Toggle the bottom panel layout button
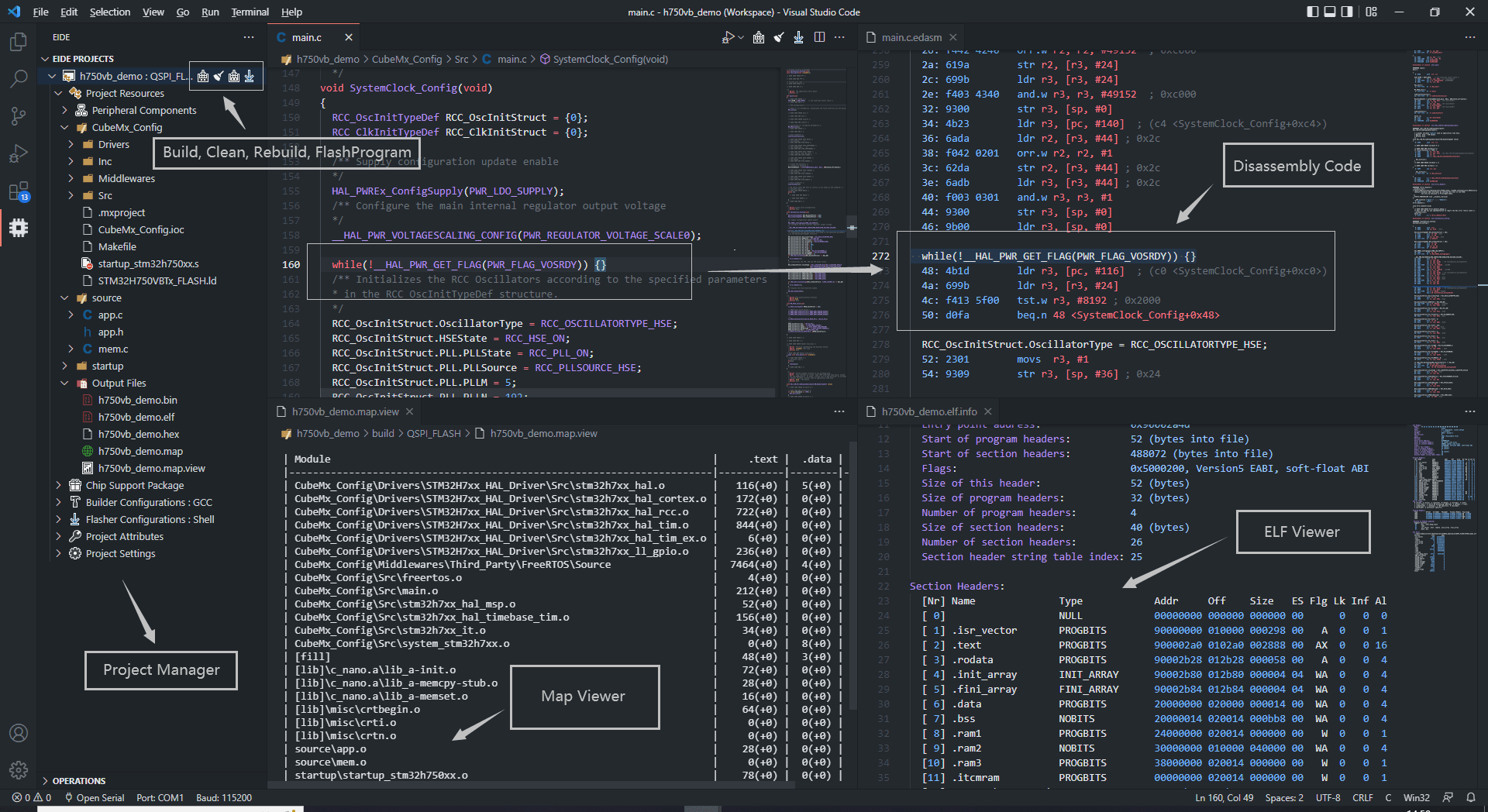This screenshot has height=812, width=1488. (1330, 12)
